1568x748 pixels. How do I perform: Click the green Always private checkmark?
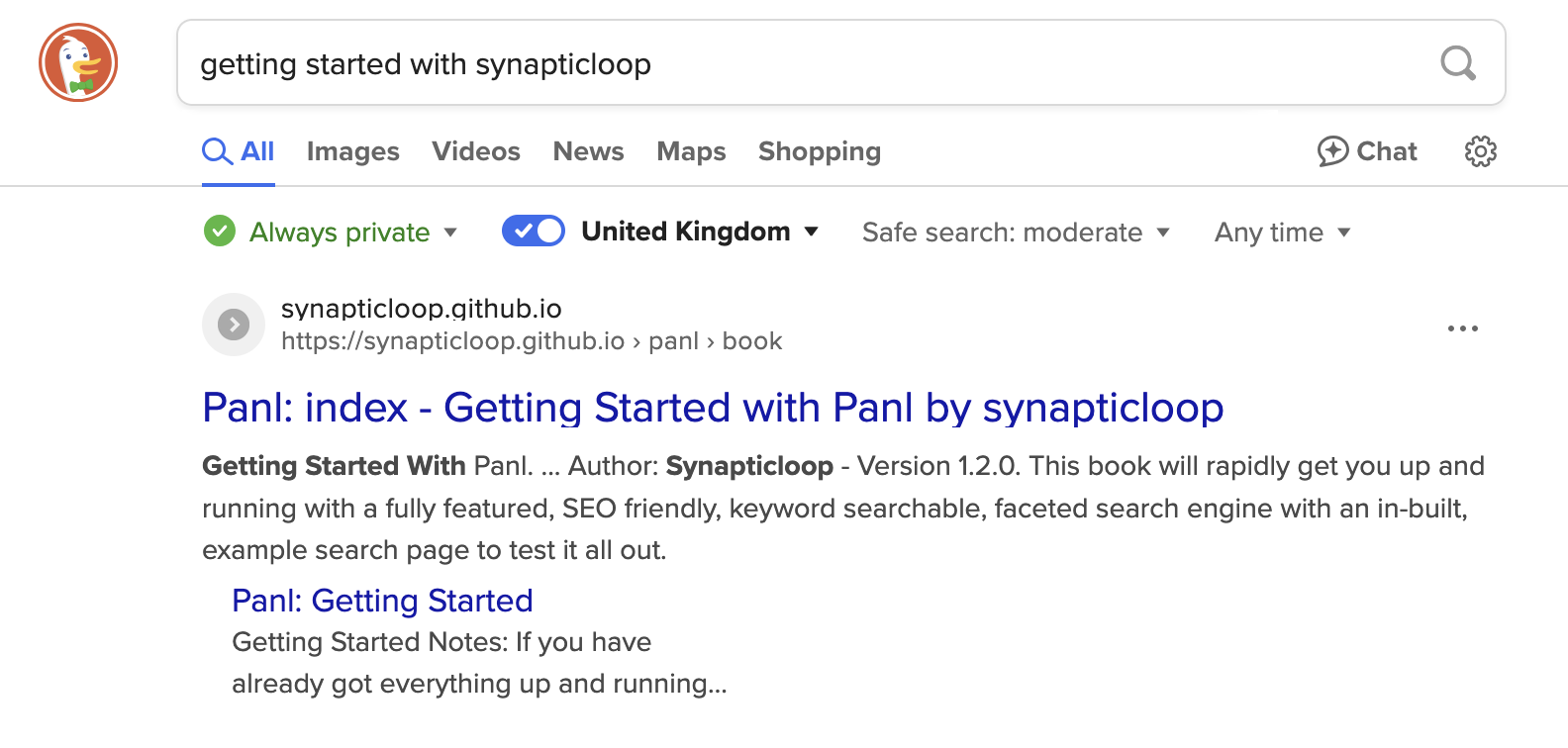[x=220, y=232]
